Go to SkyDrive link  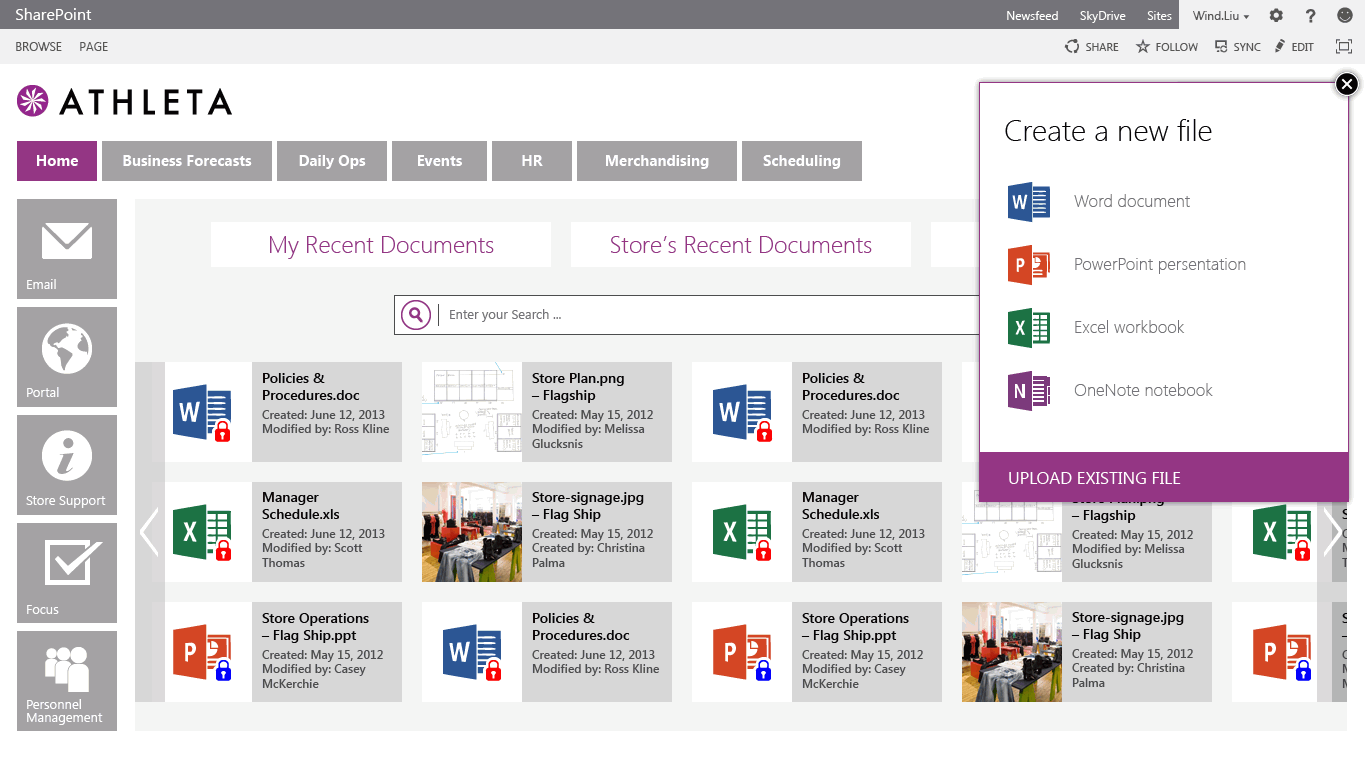click(1102, 16)
